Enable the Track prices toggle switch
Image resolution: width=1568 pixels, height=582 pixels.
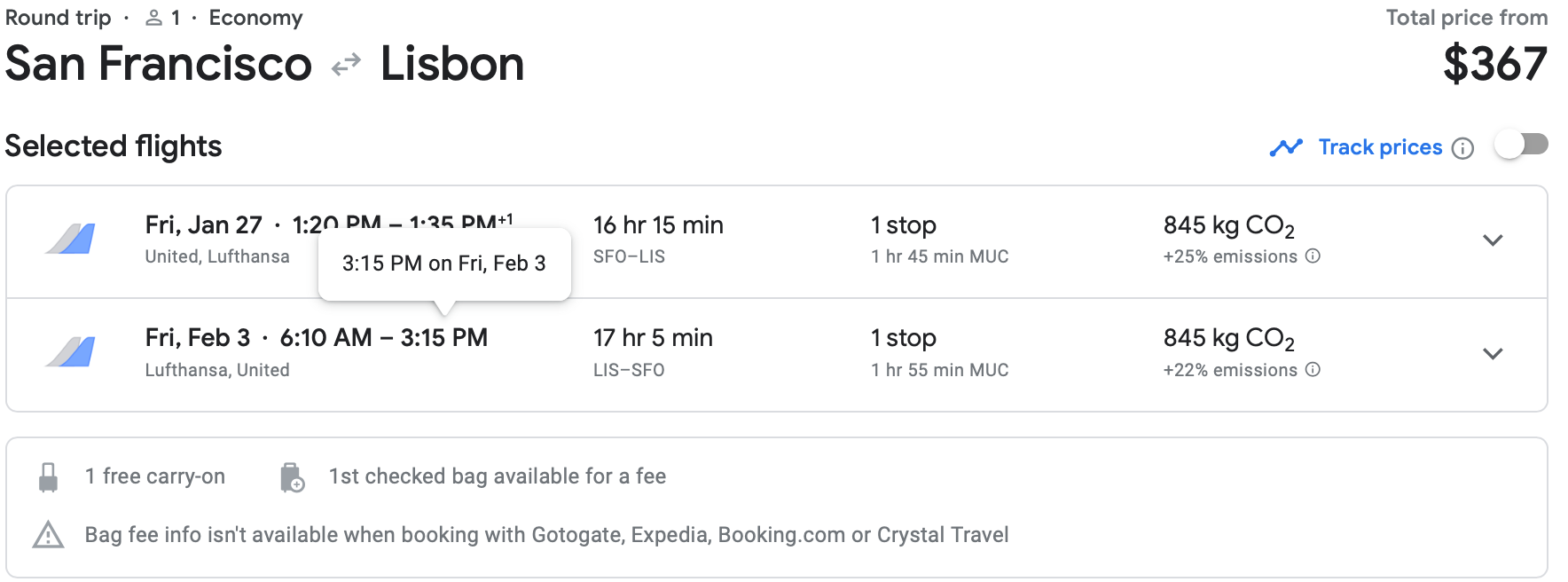click(1521, 145)
